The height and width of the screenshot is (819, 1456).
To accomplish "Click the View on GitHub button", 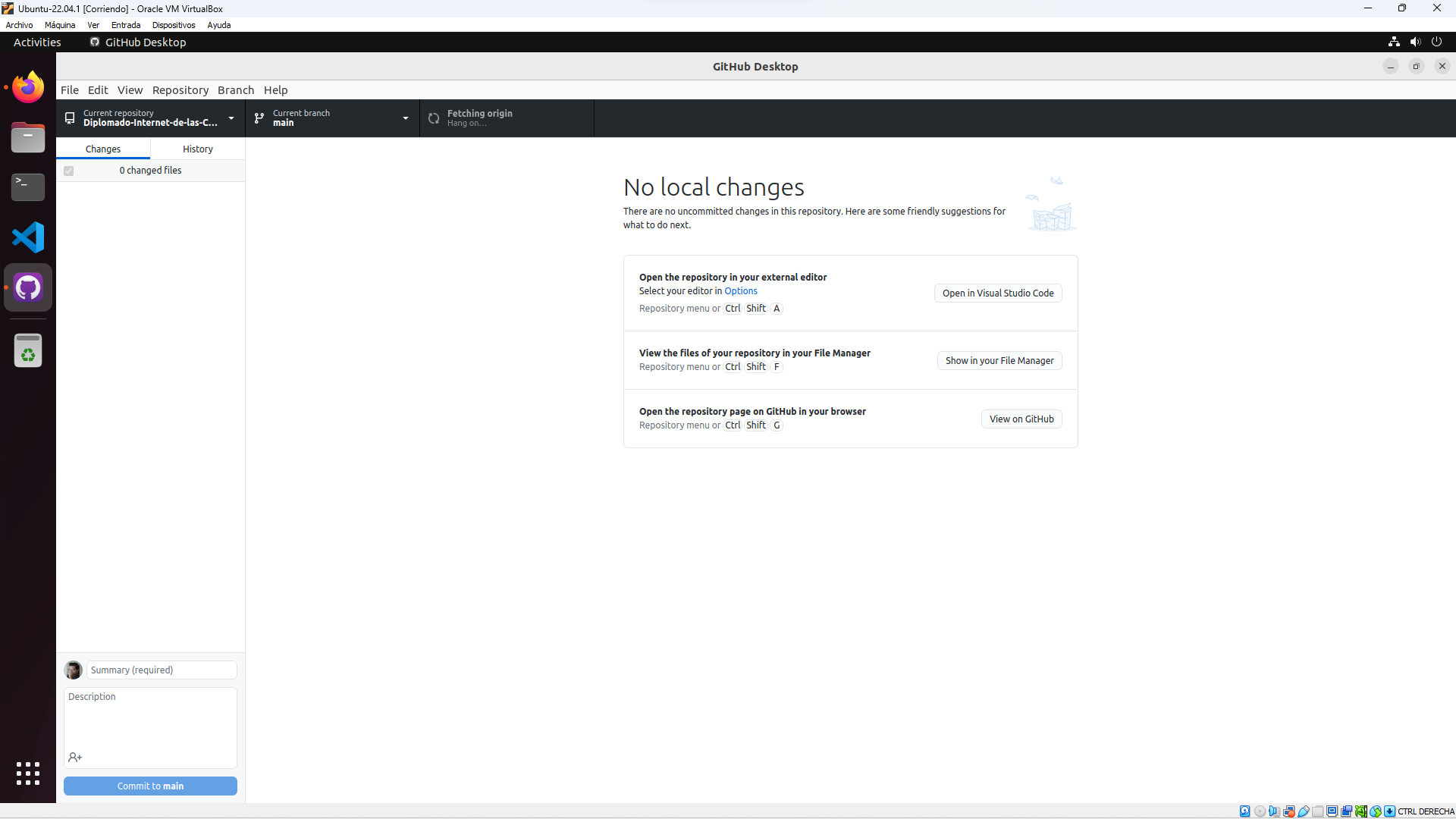I will tap(1021, 419).
